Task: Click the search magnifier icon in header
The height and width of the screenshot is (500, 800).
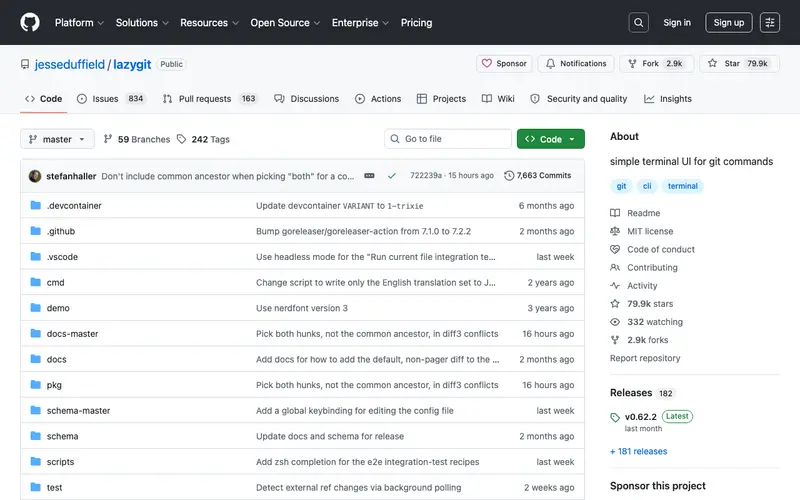Action: 638,22
